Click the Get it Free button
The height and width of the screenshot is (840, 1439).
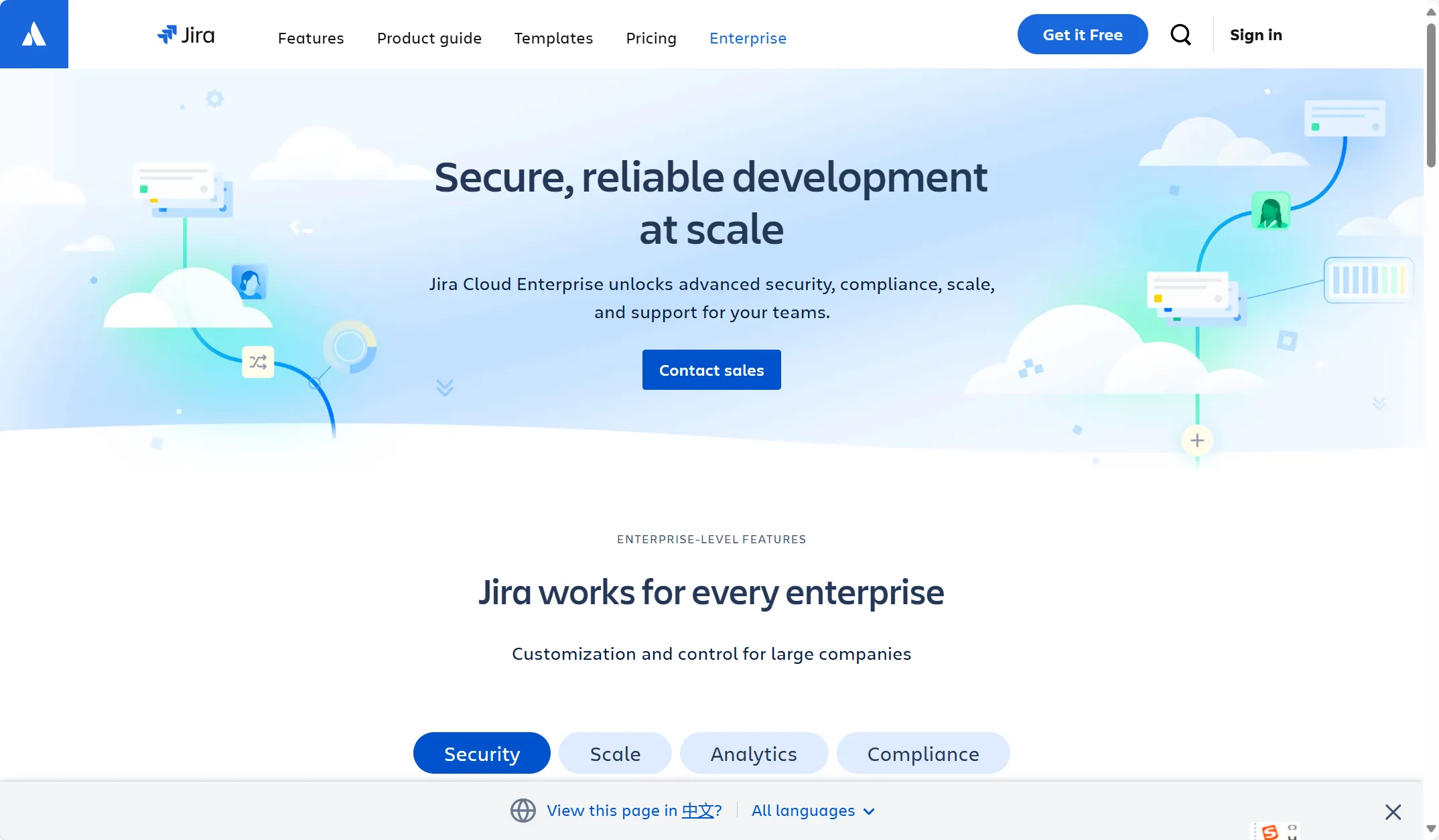1083,34
